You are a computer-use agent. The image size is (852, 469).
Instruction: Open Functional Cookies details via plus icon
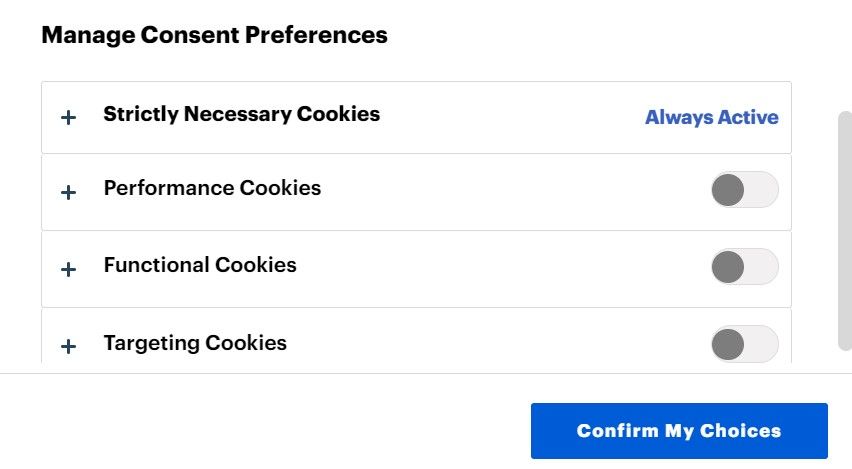(68, 269)
